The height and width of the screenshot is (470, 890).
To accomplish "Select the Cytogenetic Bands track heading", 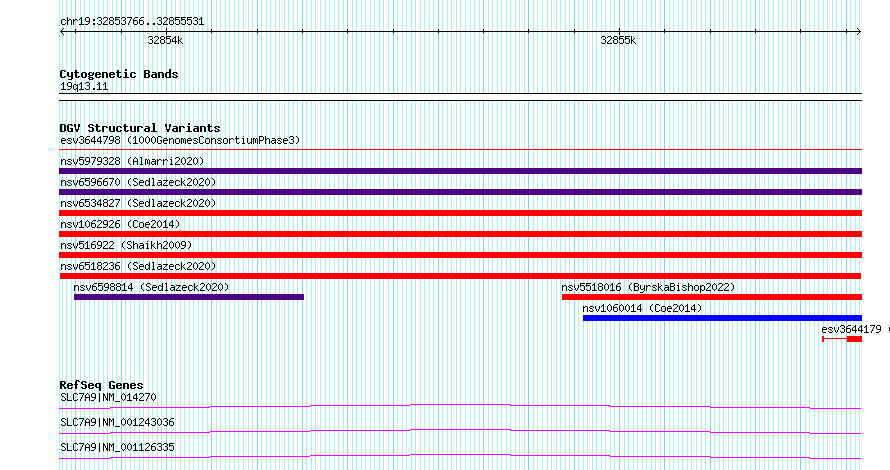I will click(x=119, y=74).
